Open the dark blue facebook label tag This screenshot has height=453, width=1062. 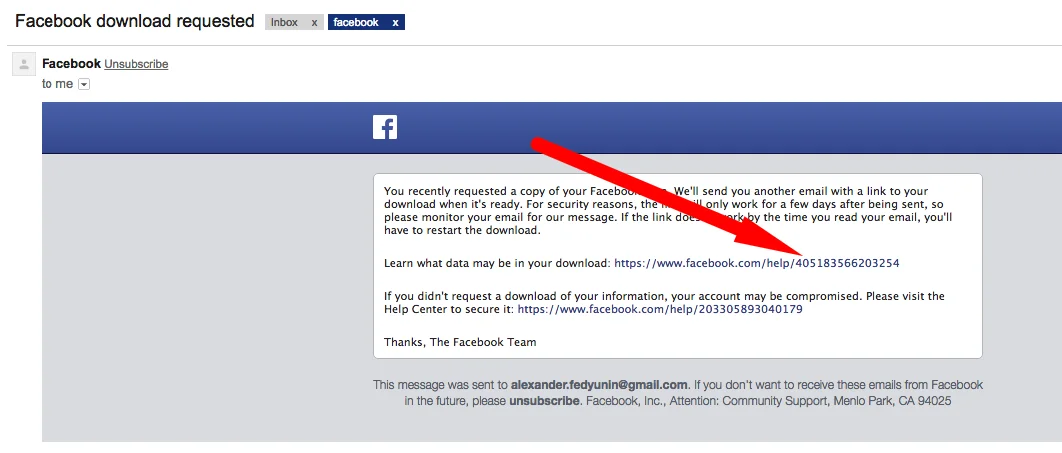(357, 22)
